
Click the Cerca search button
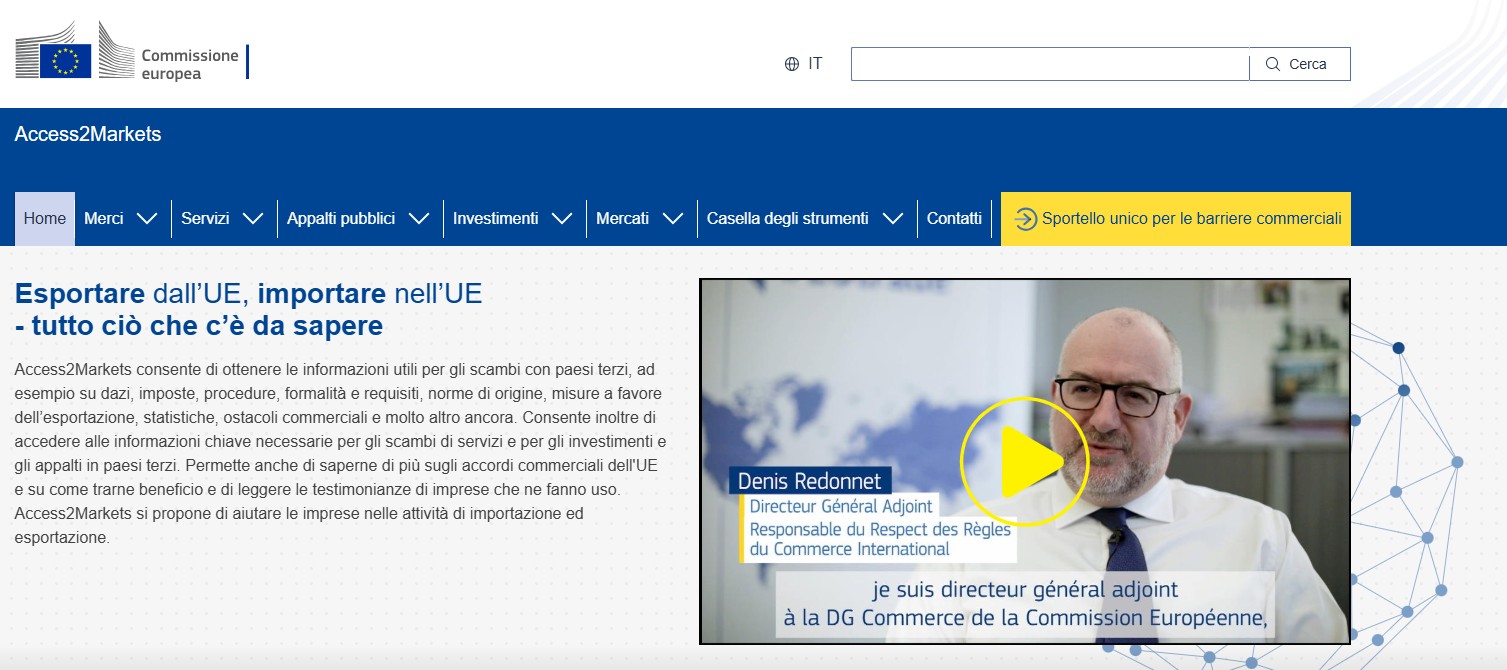(1300, 64)
